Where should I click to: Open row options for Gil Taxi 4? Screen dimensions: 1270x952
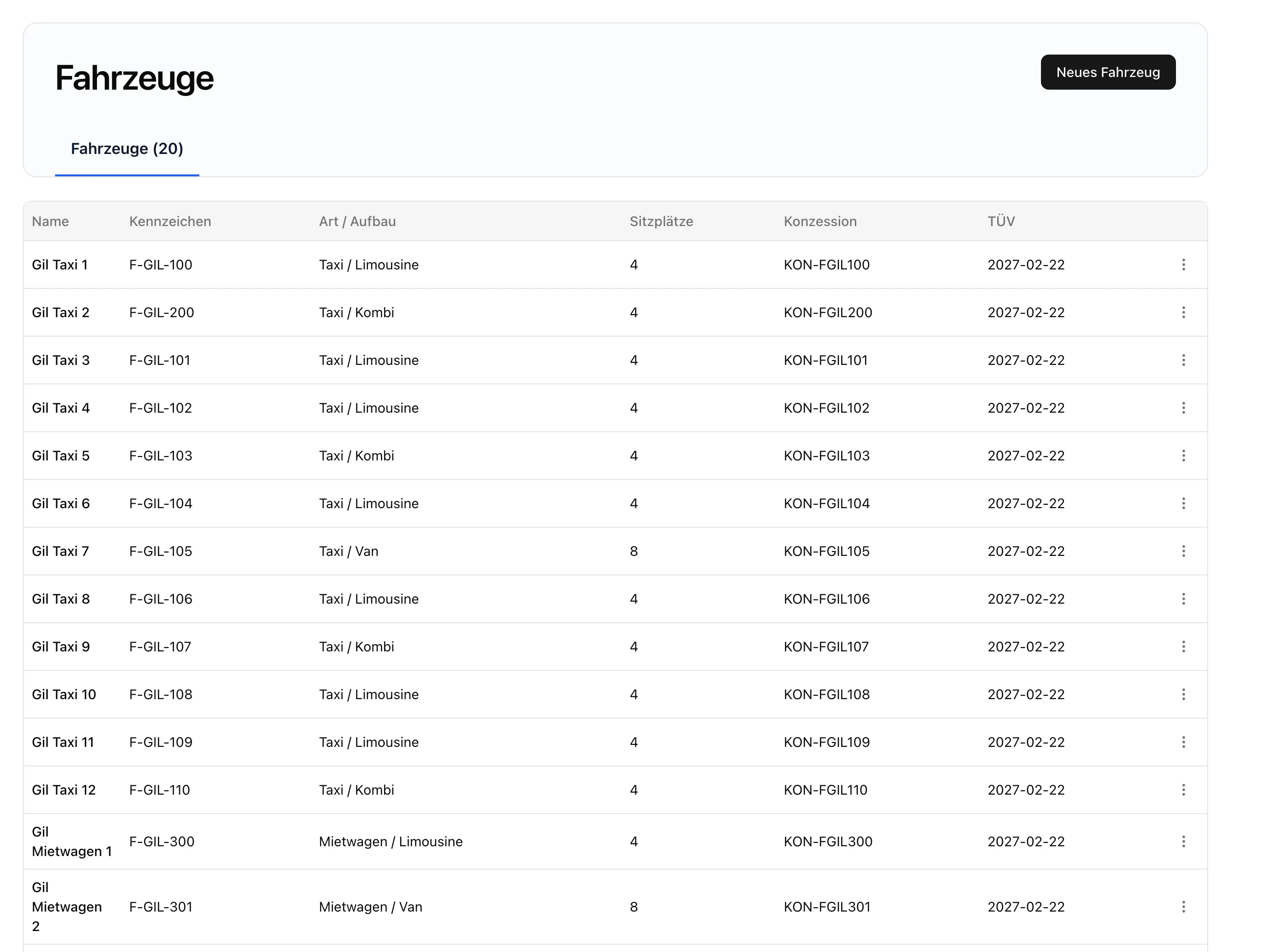point(1183,408)
